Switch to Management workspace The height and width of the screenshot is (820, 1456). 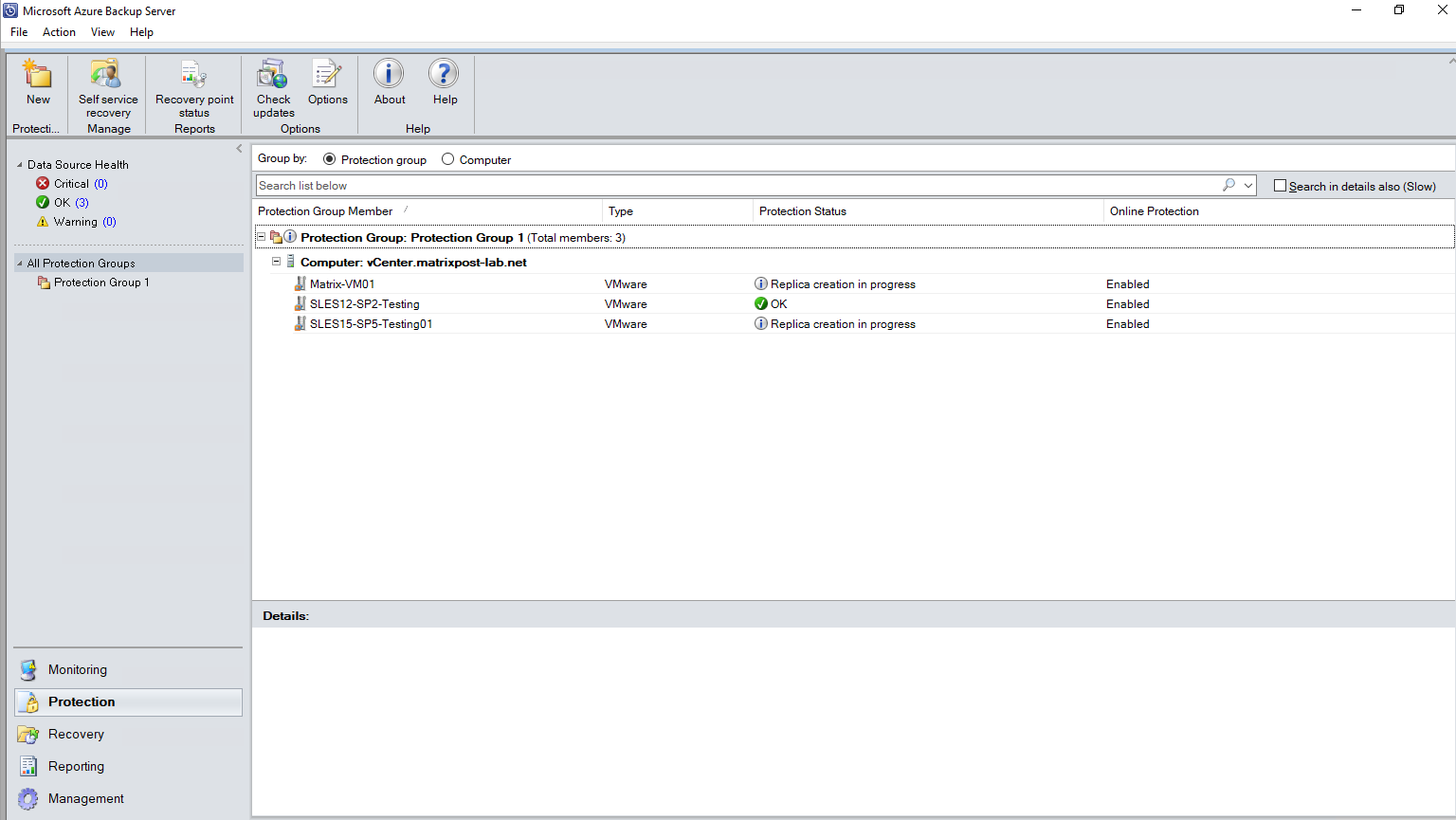tap(128, 798)
